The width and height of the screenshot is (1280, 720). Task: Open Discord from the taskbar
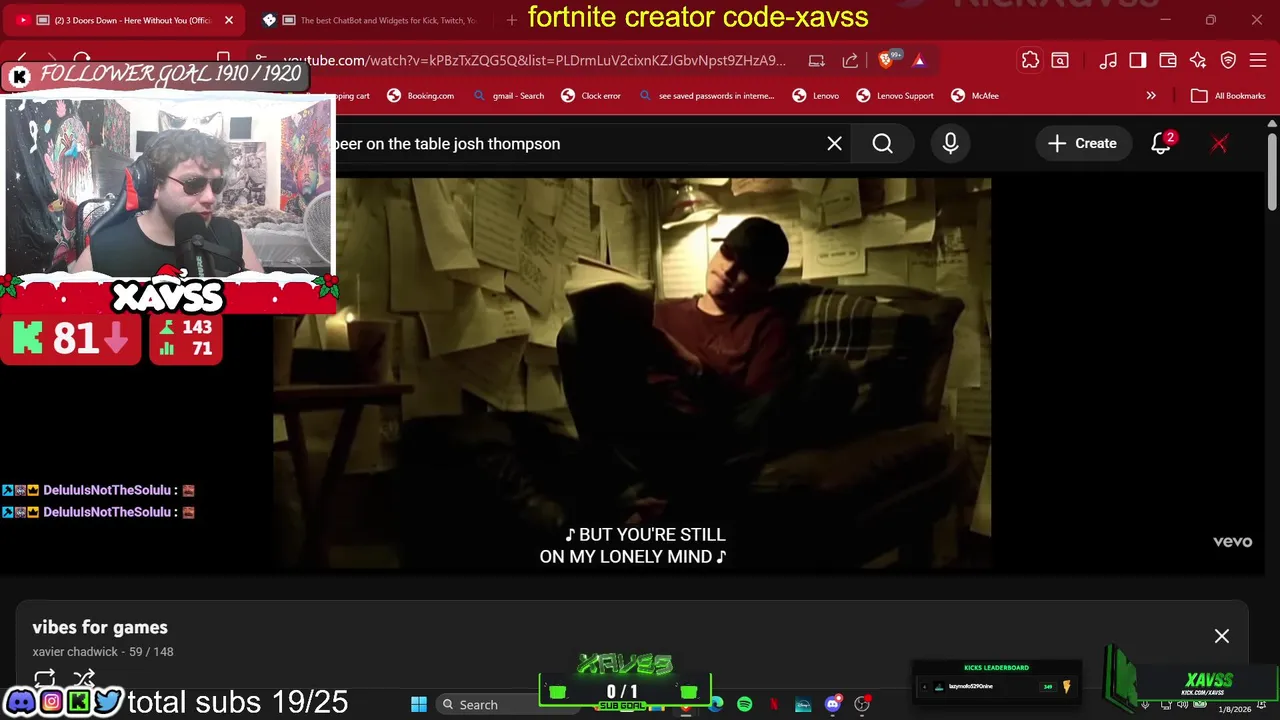click(833, 705)
